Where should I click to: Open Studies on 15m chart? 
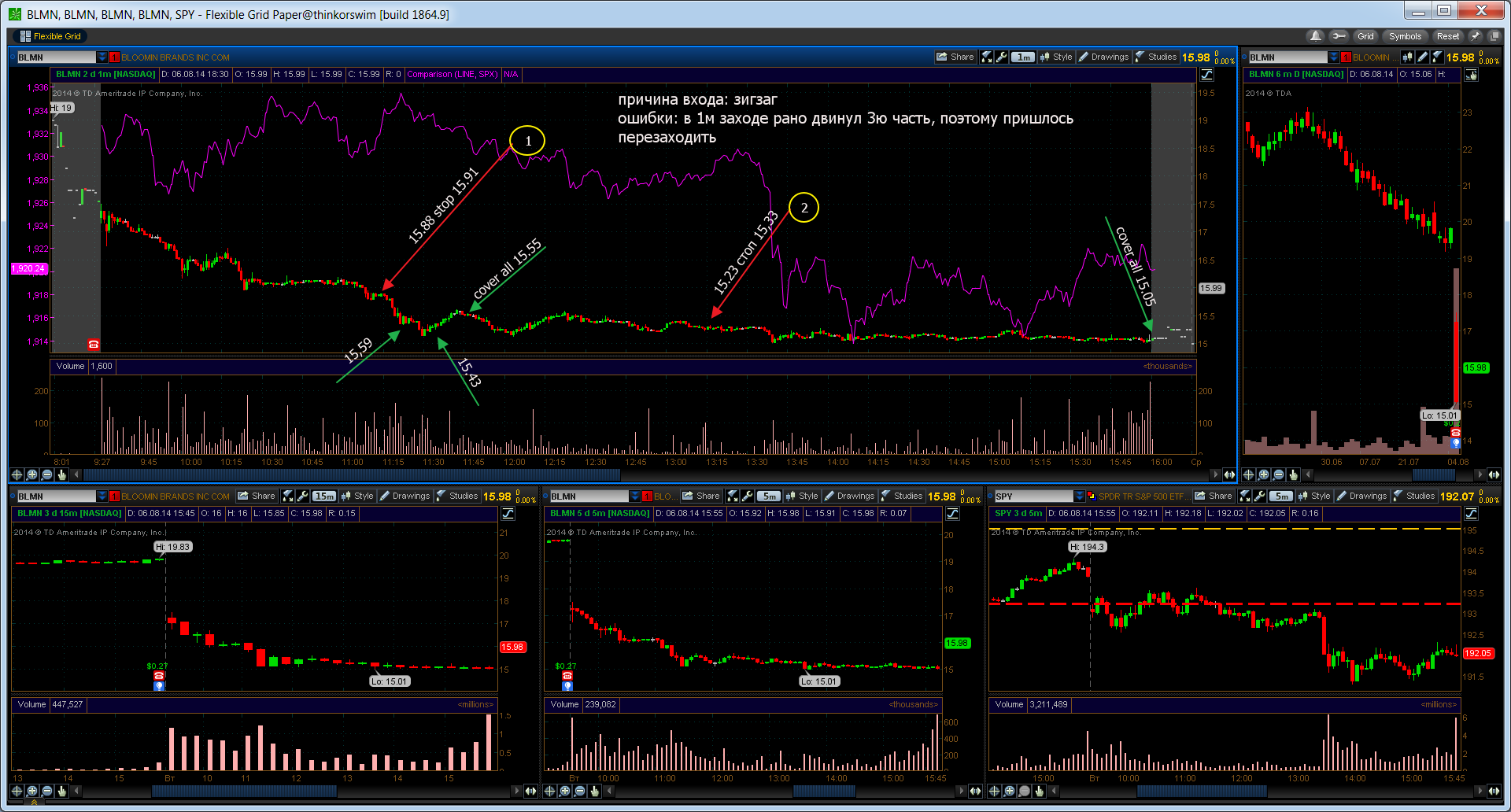[x=457, y=496]
